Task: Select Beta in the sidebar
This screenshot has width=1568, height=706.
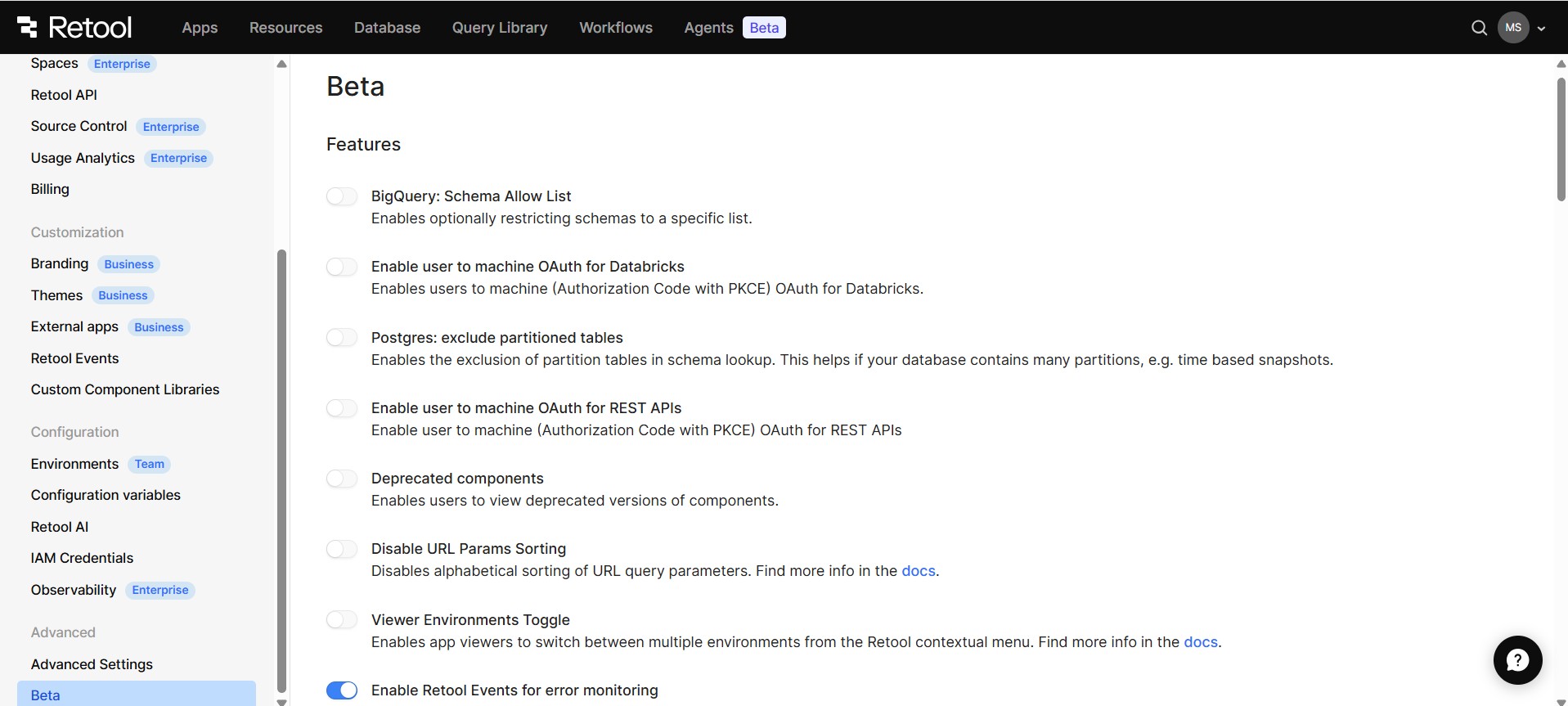Action: pos(137,695)
